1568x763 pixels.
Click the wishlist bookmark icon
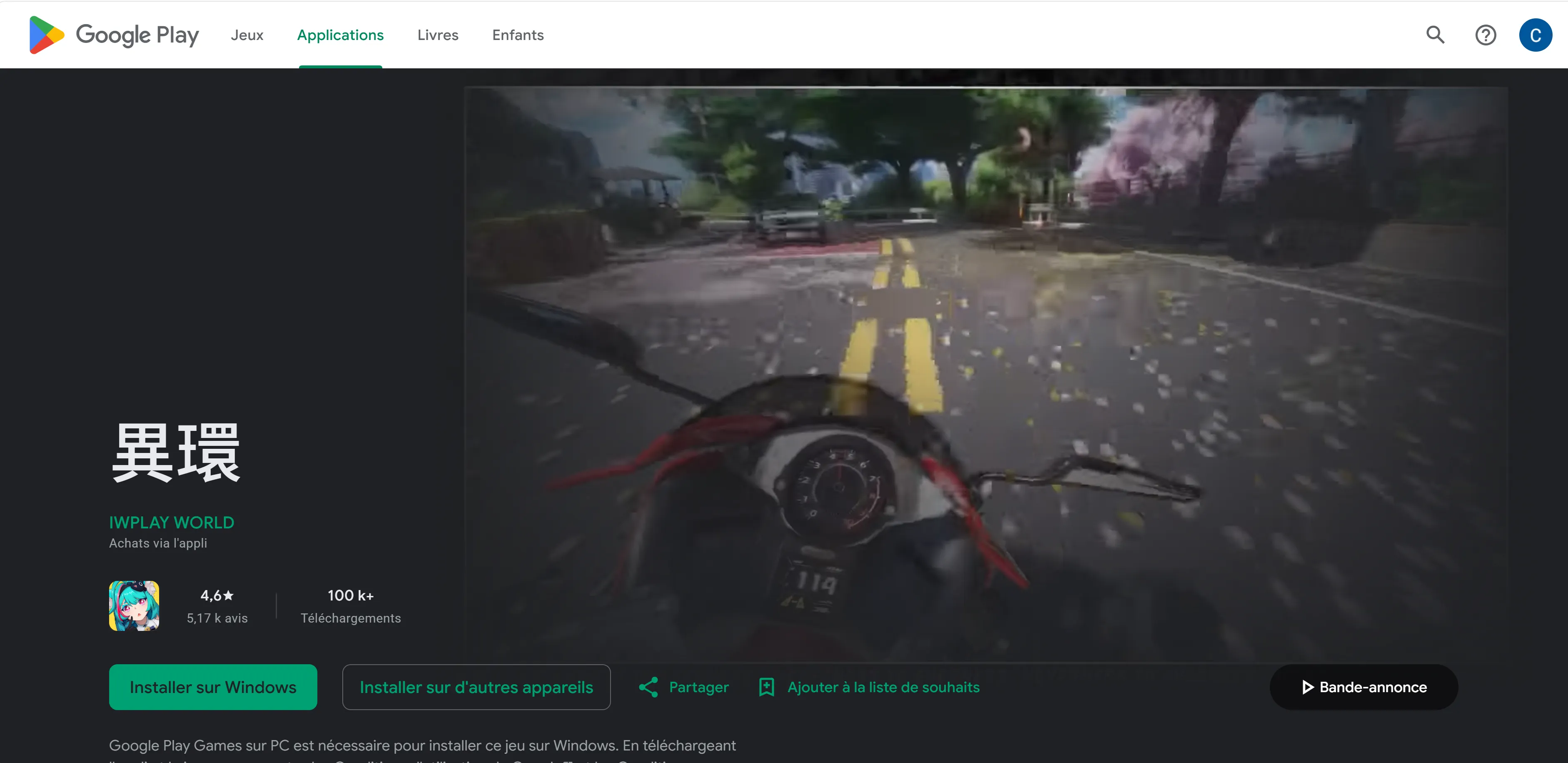click(x=766, y=687)
